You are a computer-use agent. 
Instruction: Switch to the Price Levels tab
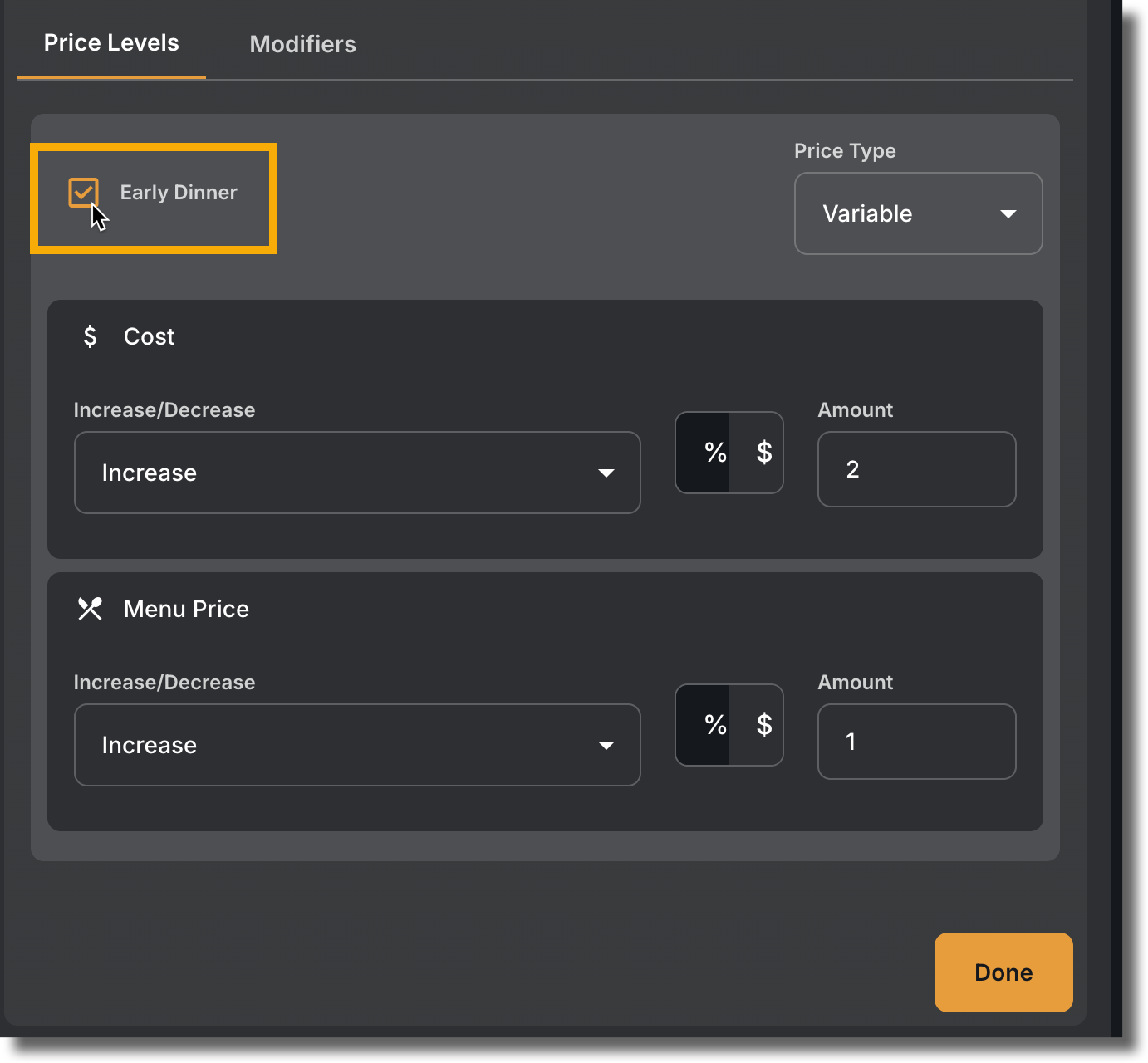[111, 43]
